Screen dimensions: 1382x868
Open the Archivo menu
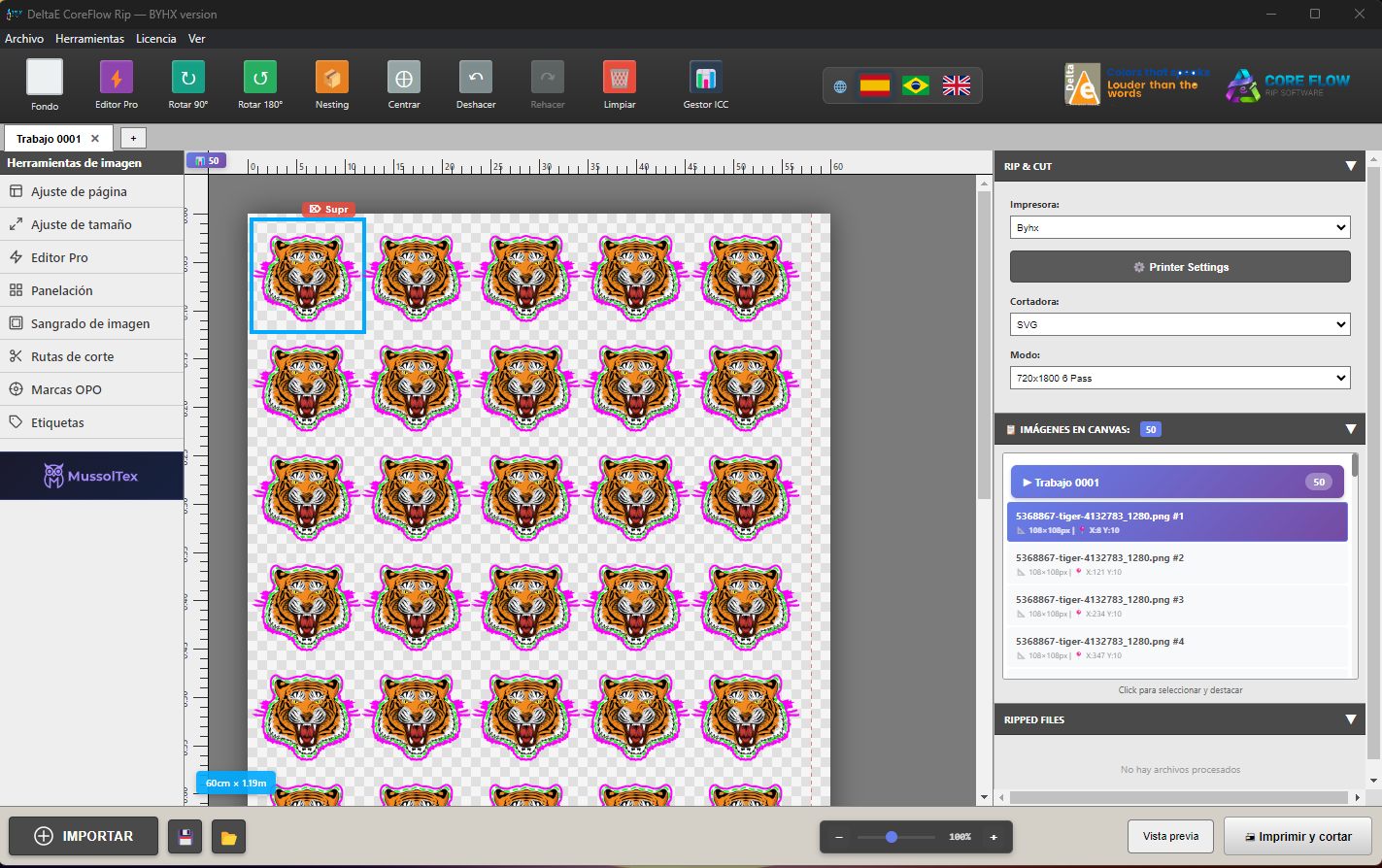pyautogui.click(x=24, y=39)
